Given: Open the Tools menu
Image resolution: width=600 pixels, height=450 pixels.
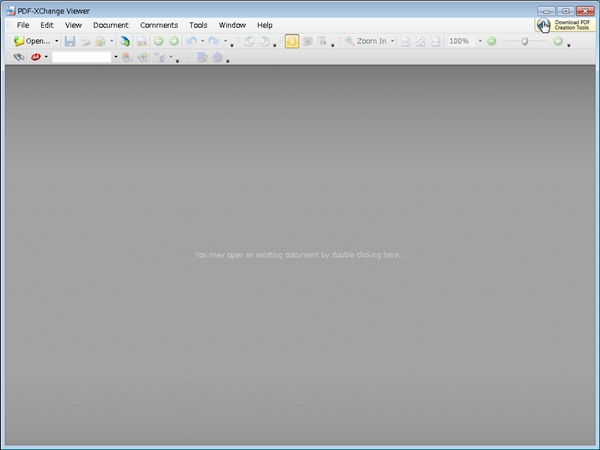Looking at the screenshot, I should point(198,25).
